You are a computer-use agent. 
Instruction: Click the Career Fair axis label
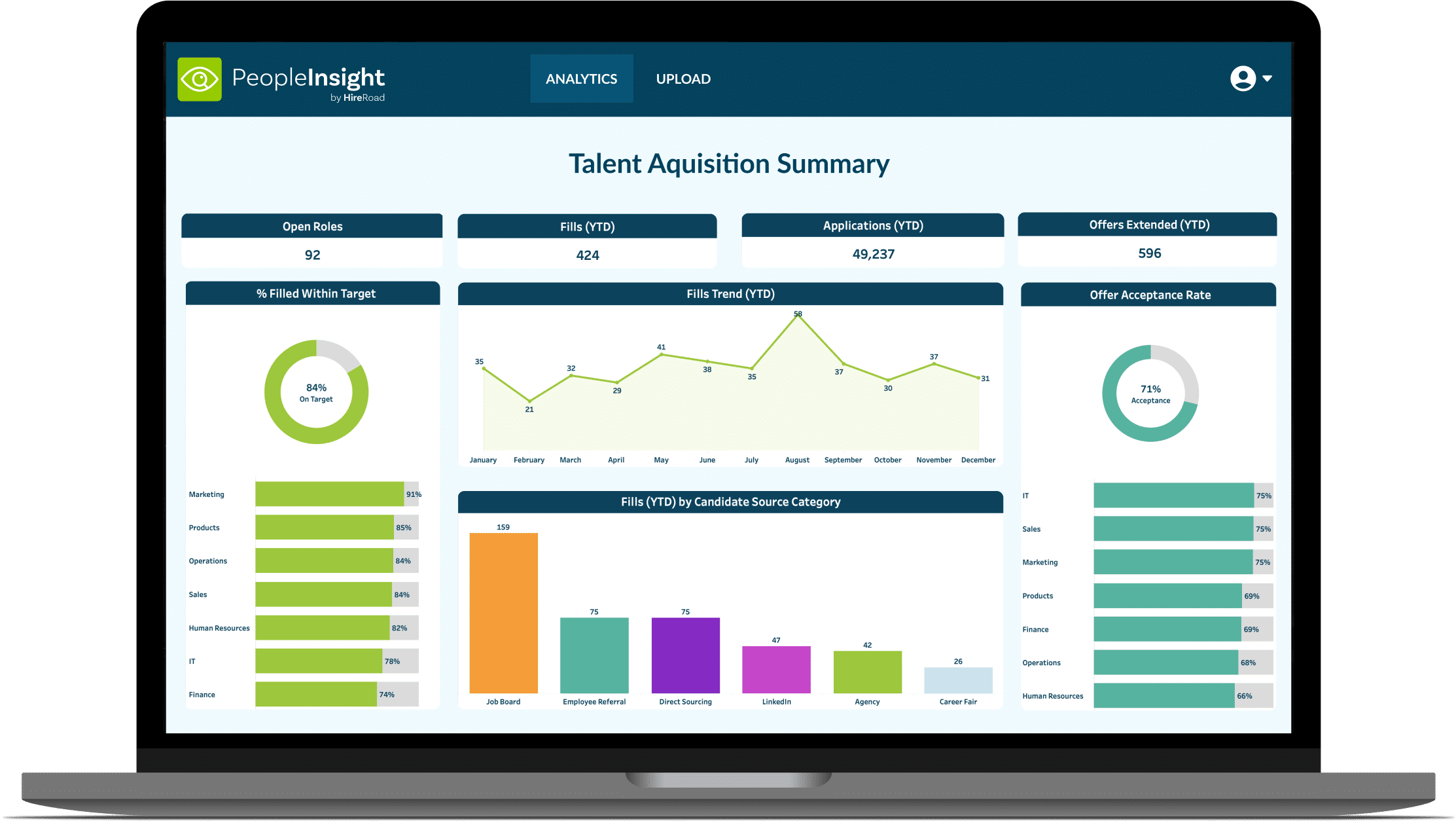[958, 702]
